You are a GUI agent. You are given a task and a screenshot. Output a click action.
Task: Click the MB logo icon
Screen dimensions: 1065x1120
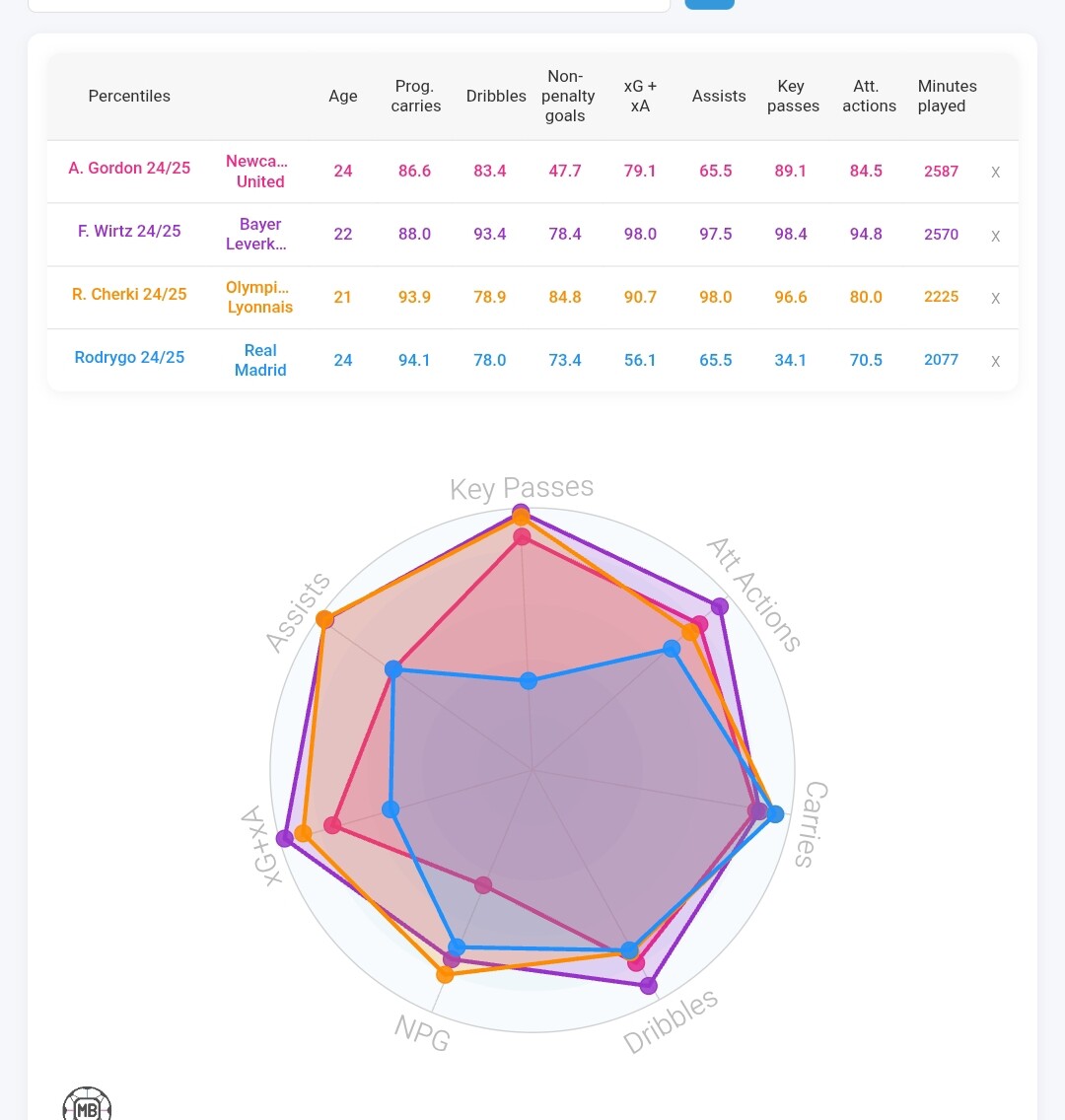(x=87, y=1106)
